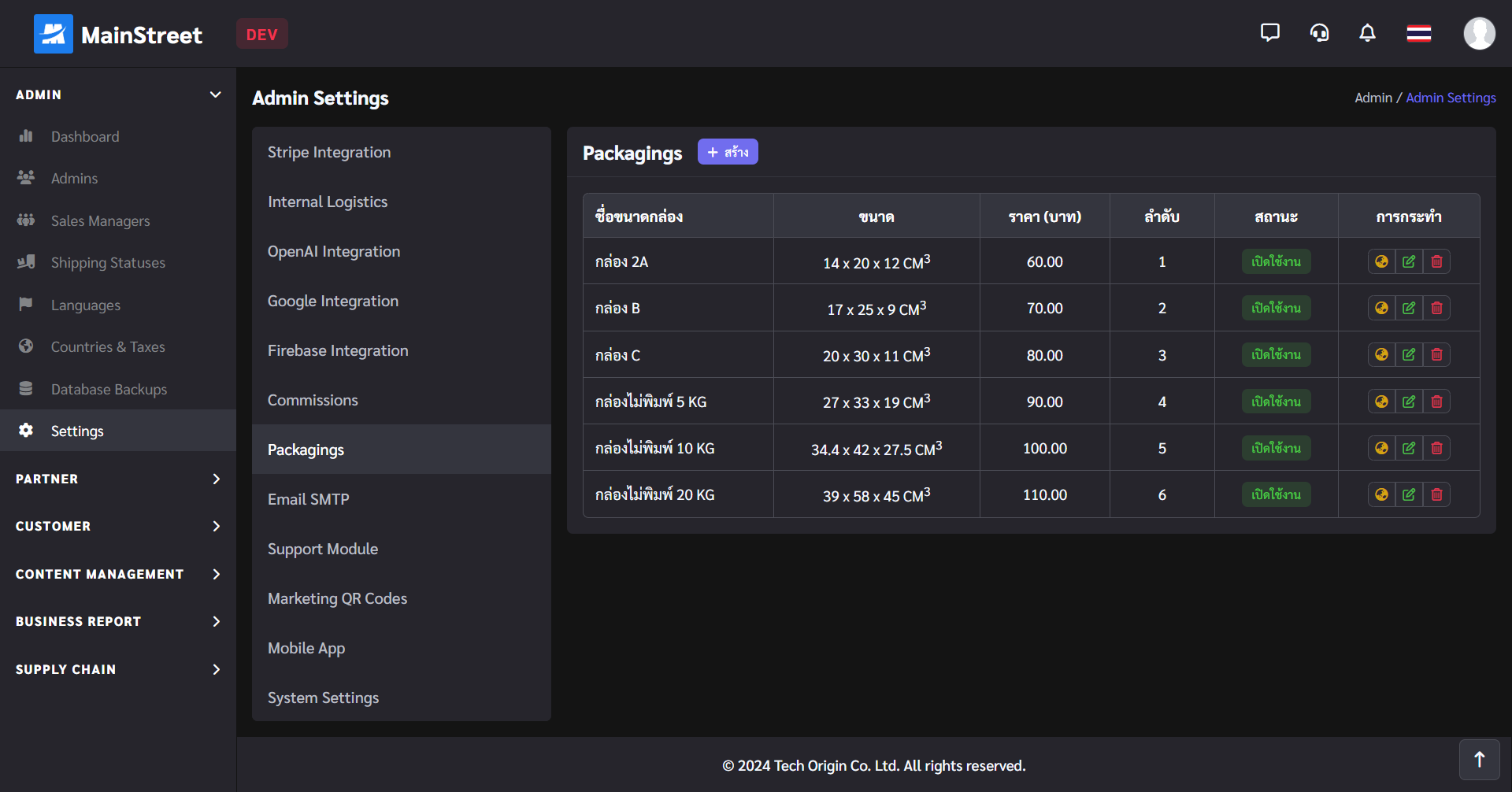Toggle status badge for กล่อง C
Screen dimensions: 1512x792
tap(1276, 354)
